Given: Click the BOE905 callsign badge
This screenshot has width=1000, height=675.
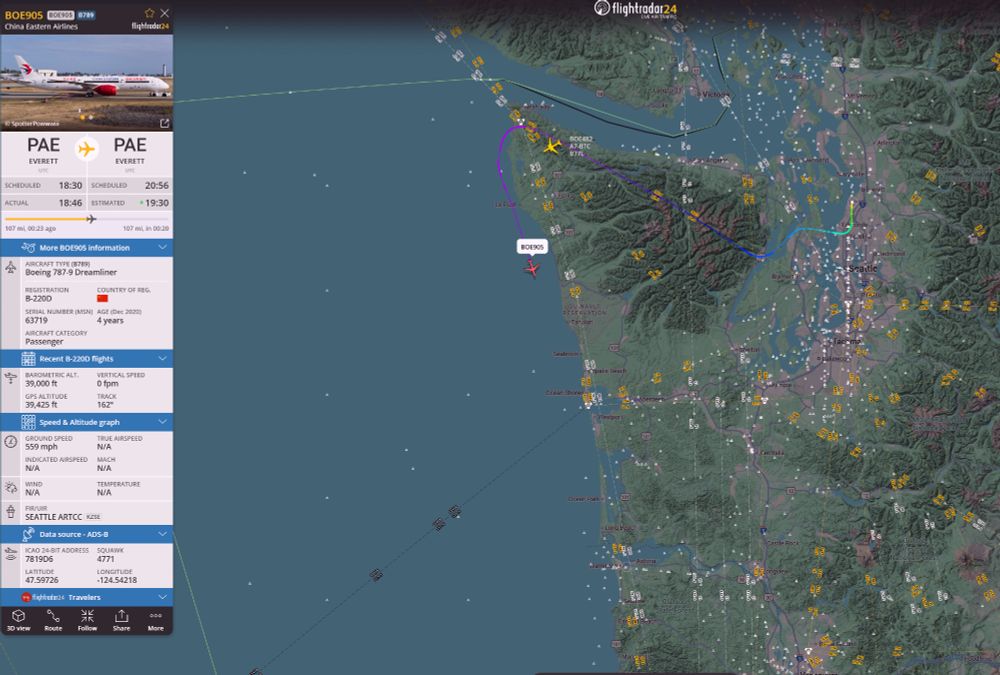Looking at the screenshot, I should click(61, 15).
